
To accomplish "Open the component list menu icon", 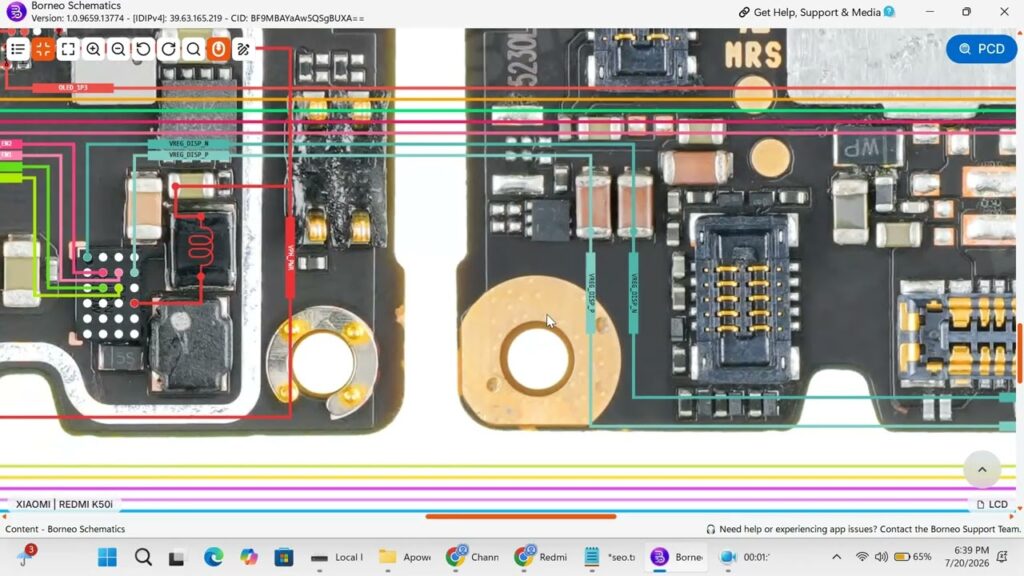I will (x=18, y=49).
